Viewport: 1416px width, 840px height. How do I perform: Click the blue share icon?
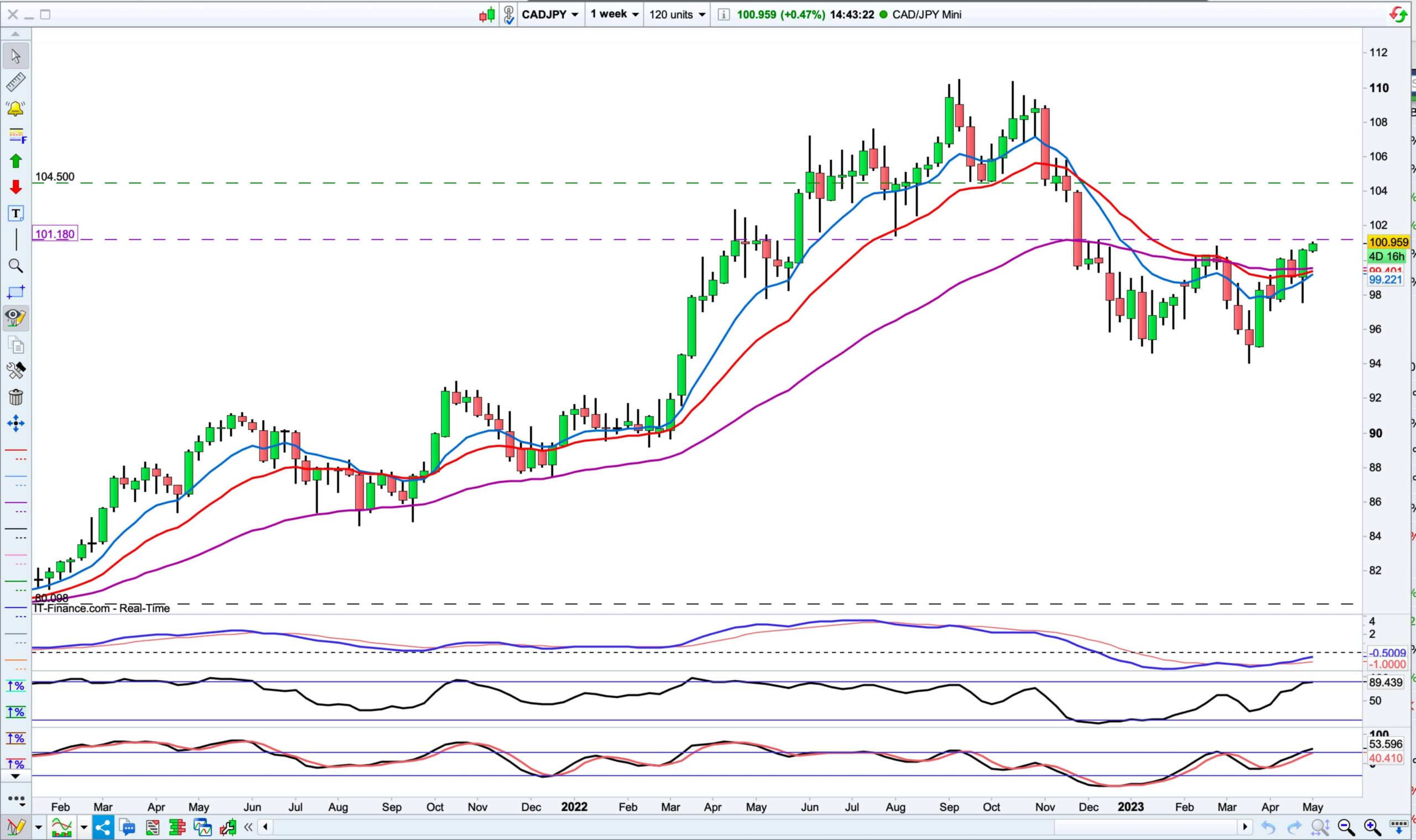102,827
